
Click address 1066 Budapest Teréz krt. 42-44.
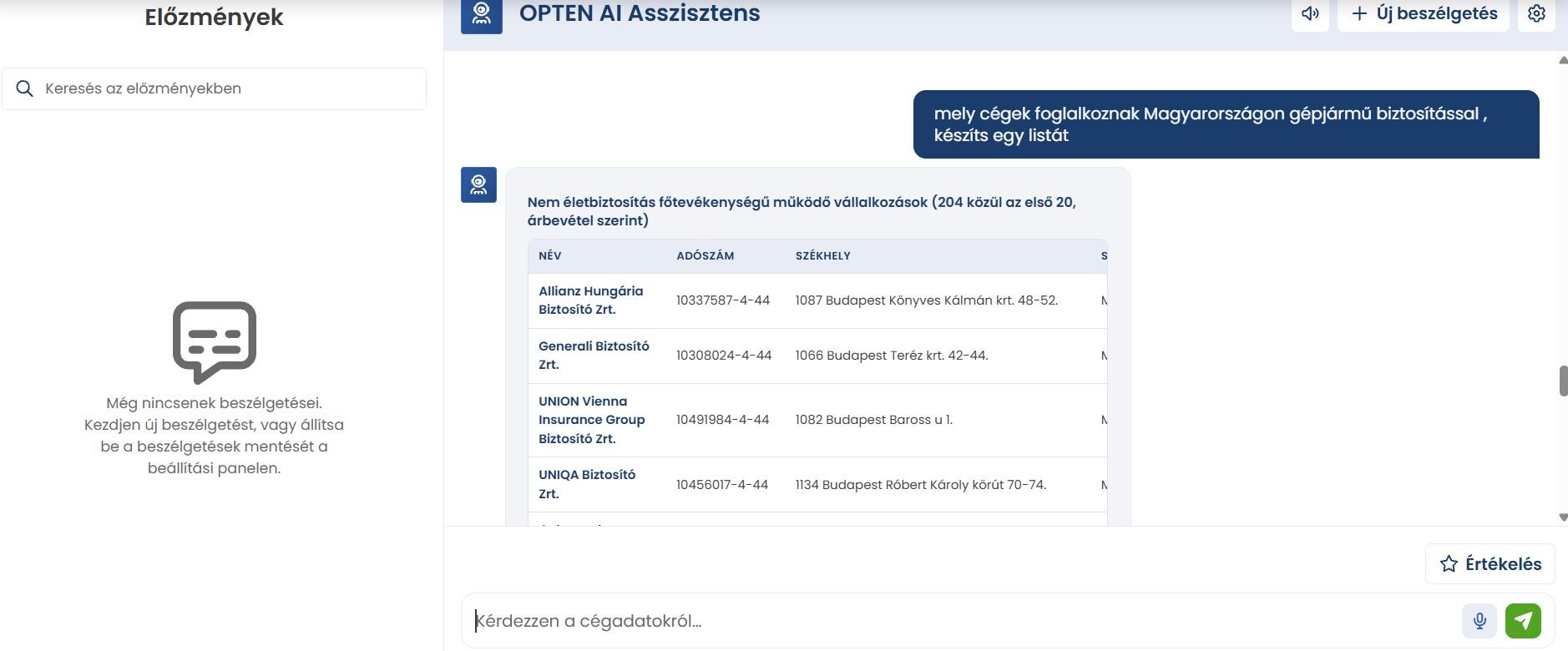[x=892, y=356]
